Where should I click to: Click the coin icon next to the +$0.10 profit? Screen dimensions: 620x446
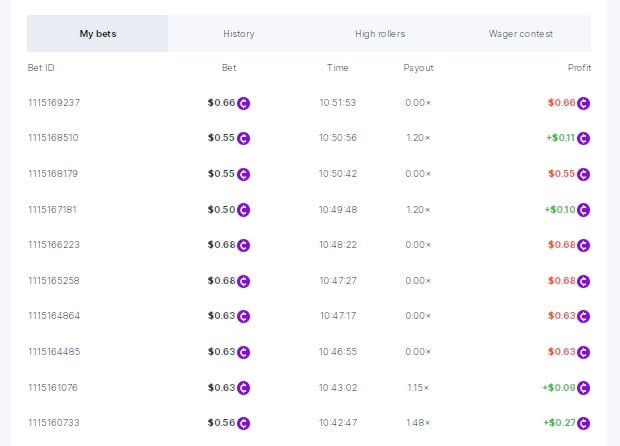[x=584, y=210]
